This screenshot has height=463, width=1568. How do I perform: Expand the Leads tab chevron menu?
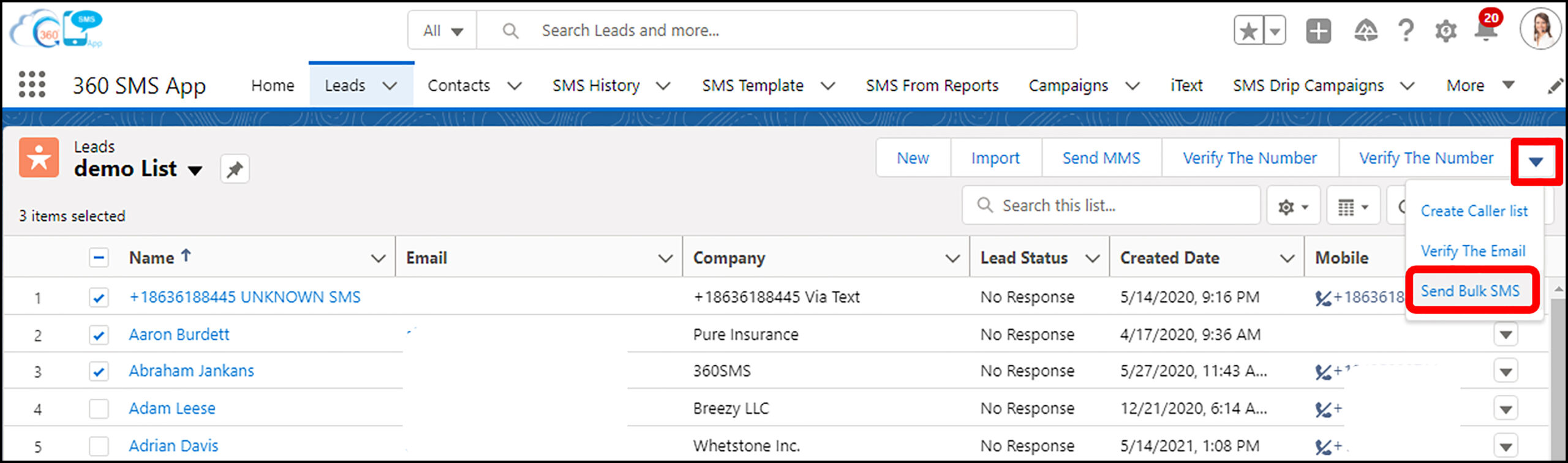click(x=390, y=86)
